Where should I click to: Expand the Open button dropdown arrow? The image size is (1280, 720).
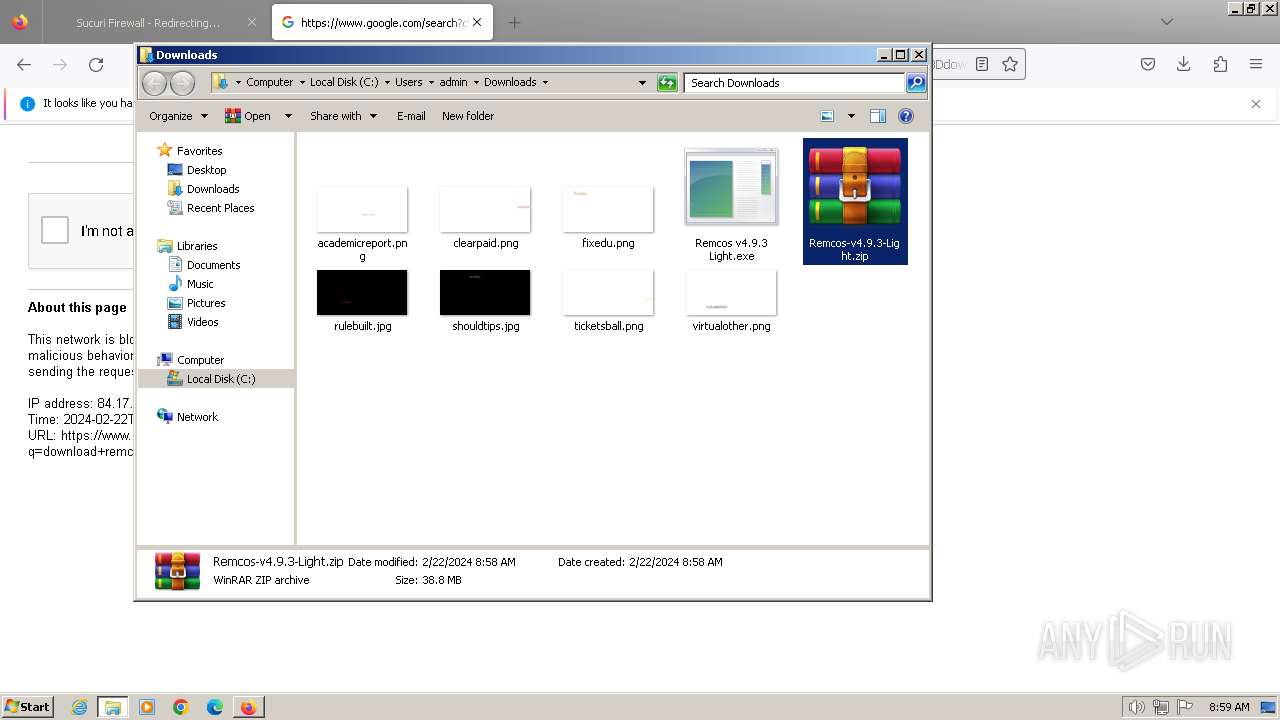coord(288,116)
